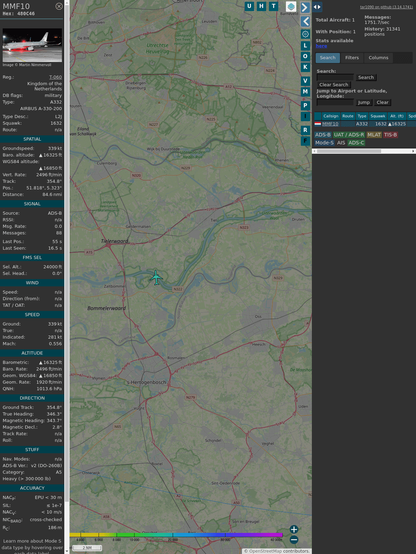Viewport: 416px width, 554px height.
Task: Click the U map toggle button
Action: click(x=249, y=6)
